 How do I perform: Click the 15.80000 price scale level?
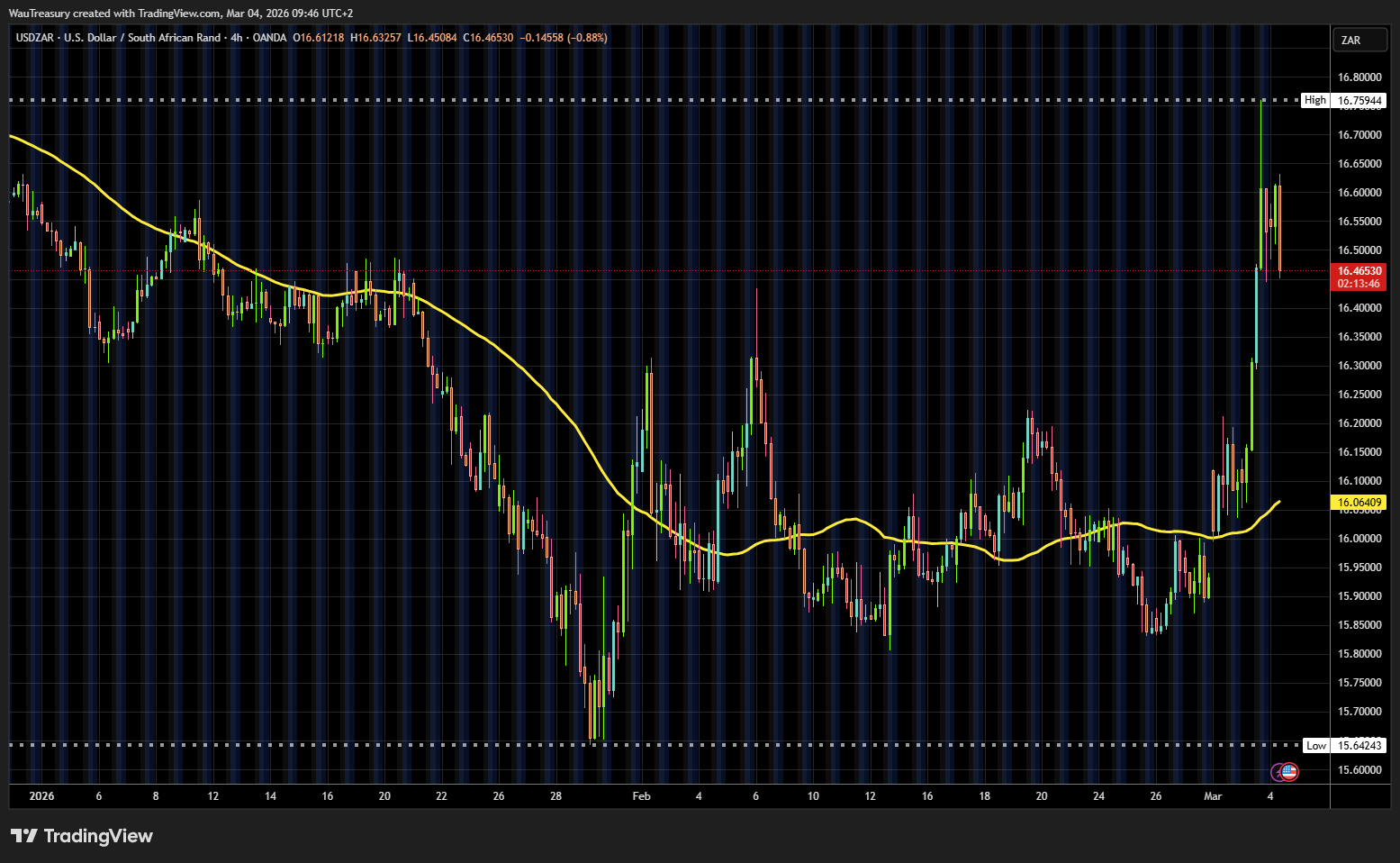(x=1359, y=654)
